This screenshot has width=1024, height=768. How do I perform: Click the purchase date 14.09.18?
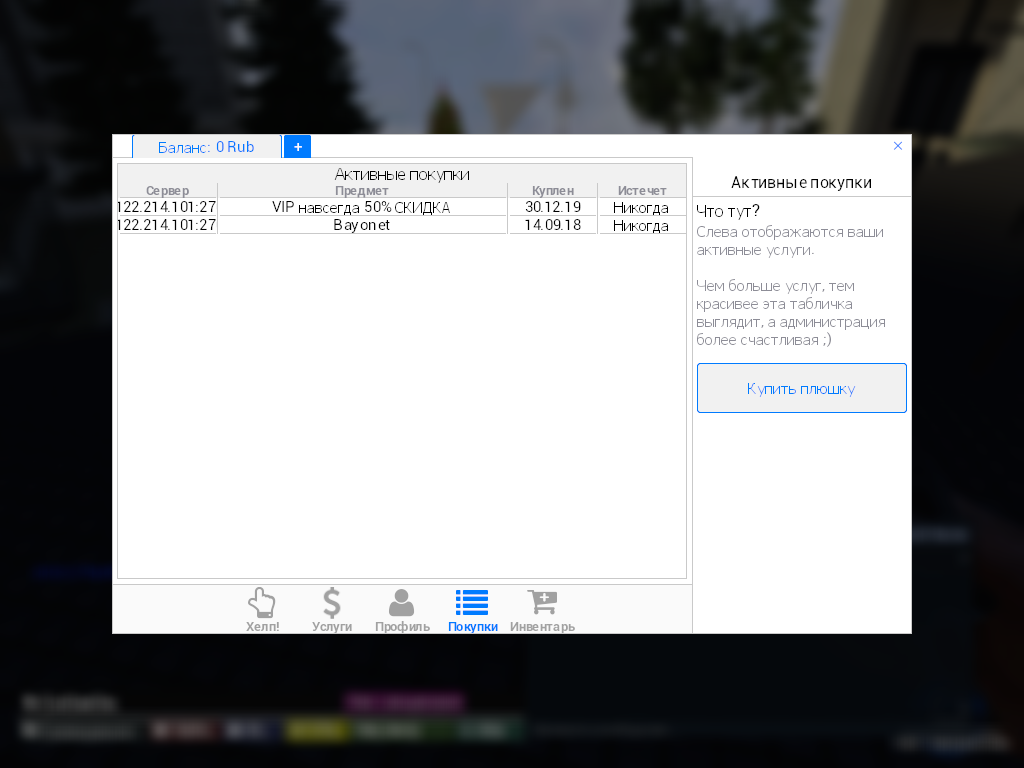(552, 225)
